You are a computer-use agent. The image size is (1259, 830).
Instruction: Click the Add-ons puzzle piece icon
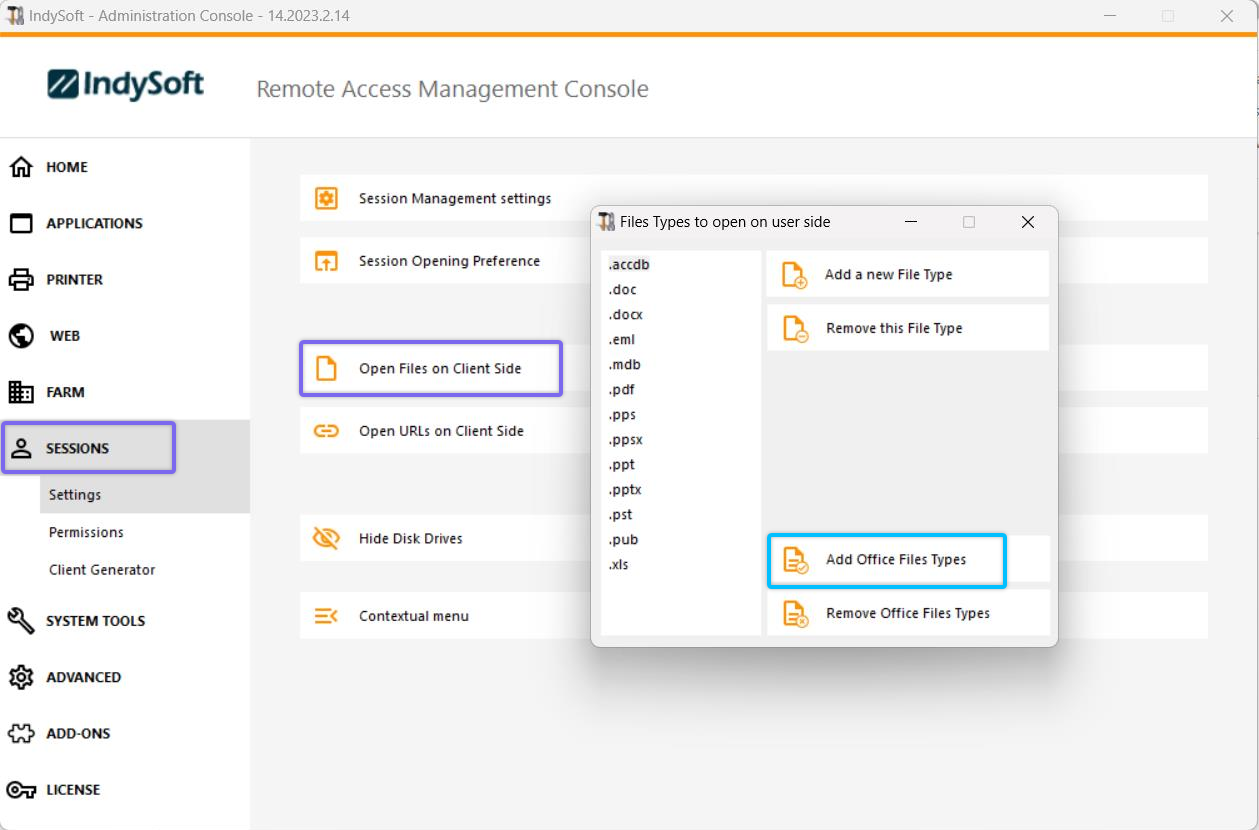coord(21,734)
